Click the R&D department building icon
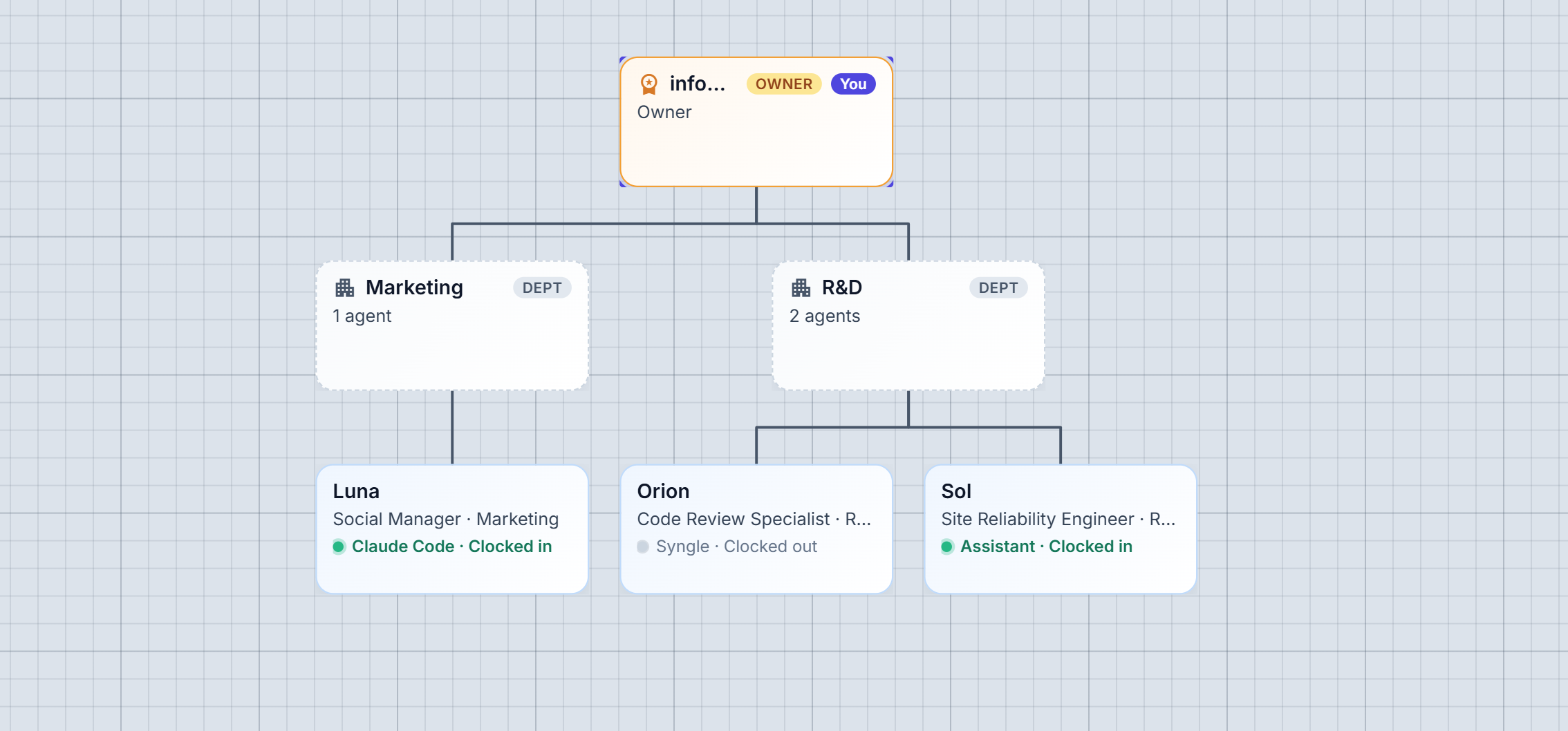The height and width of the screenshot is (731, 1568). click(801, 287)
